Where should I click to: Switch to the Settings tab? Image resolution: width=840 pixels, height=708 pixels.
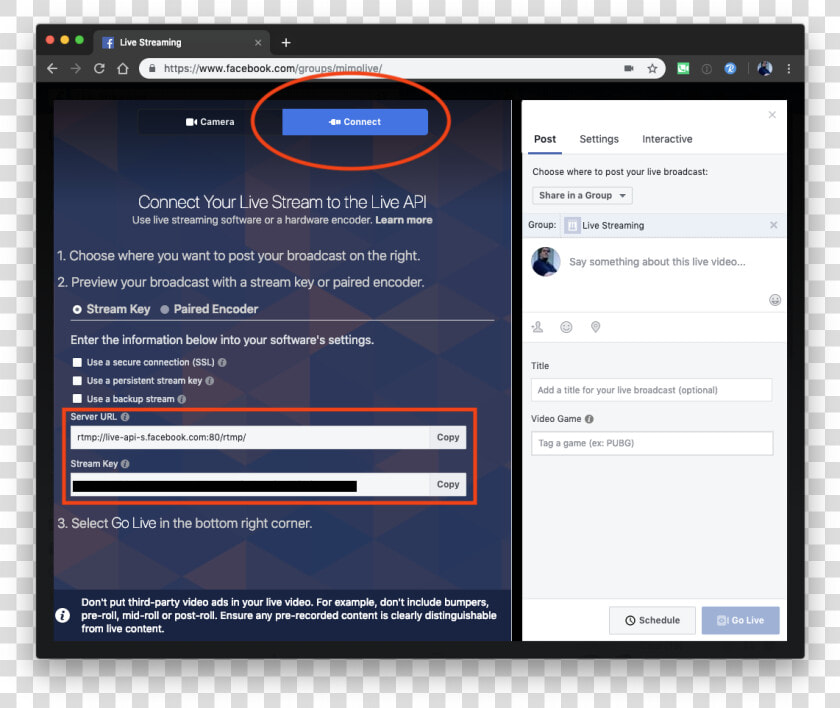pyautogui.click(x=599, y=139)
